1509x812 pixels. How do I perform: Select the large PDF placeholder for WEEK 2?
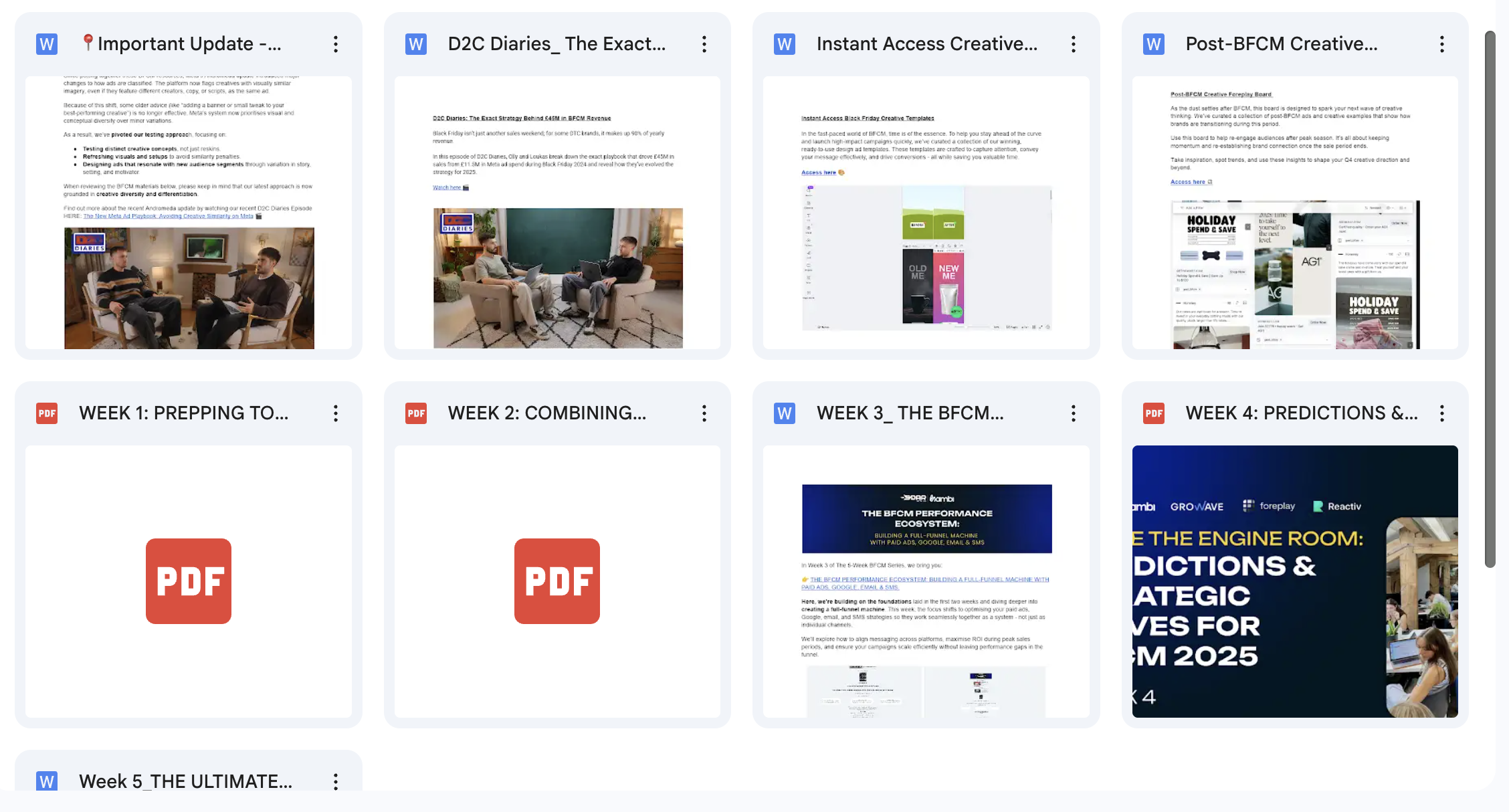click(x=557, y=581)
